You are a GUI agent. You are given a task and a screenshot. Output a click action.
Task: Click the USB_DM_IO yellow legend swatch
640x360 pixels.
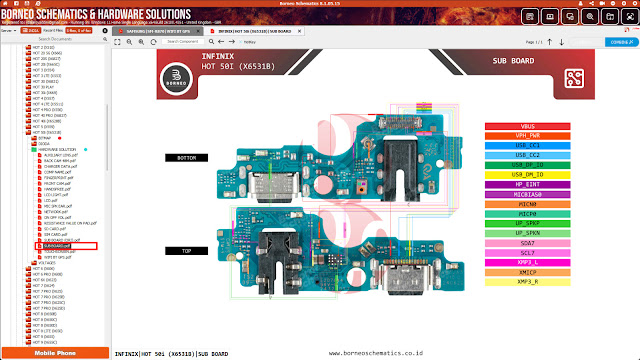point(527,175)
